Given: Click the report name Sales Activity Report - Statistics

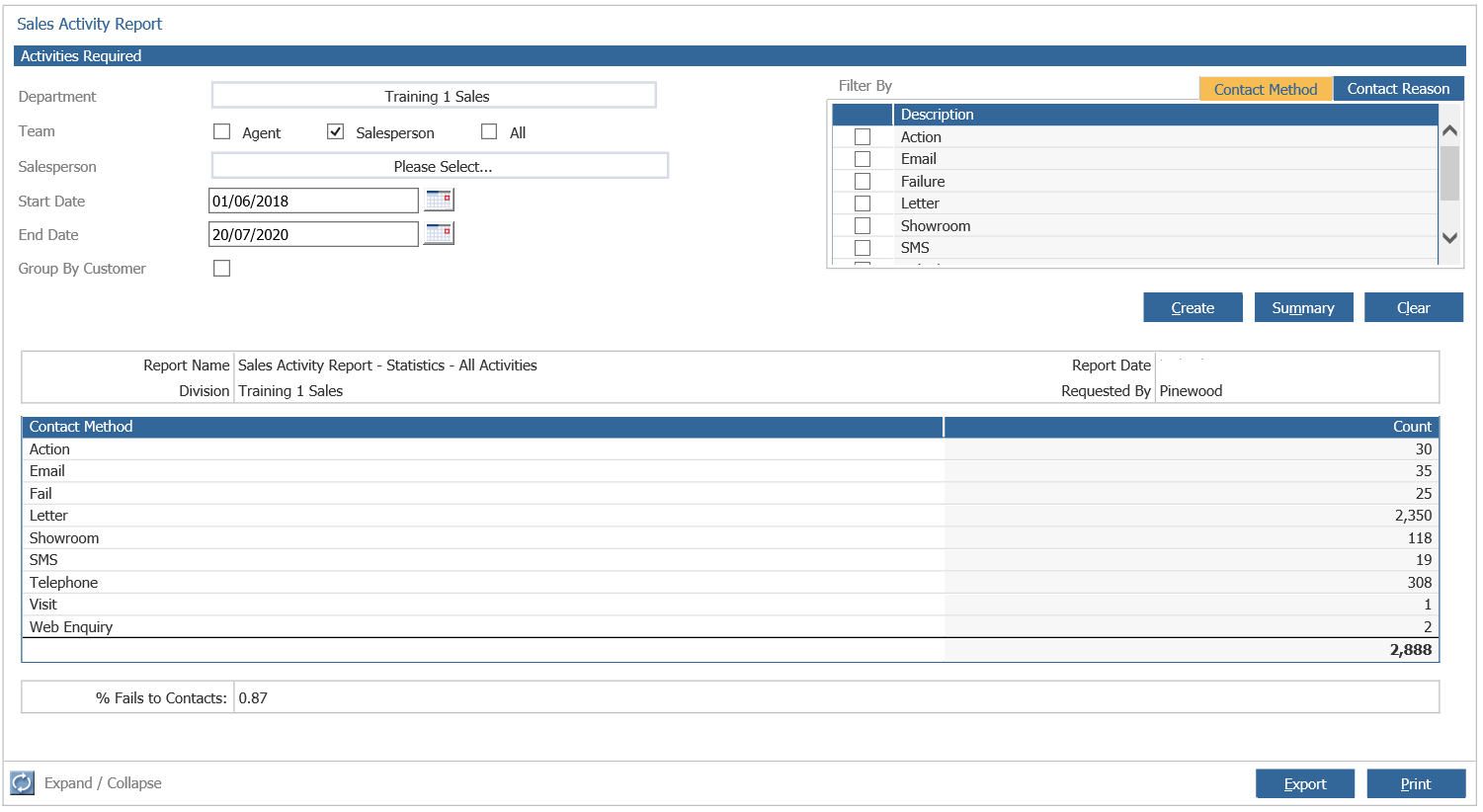Looking at the screenshot, I should 387,365.
